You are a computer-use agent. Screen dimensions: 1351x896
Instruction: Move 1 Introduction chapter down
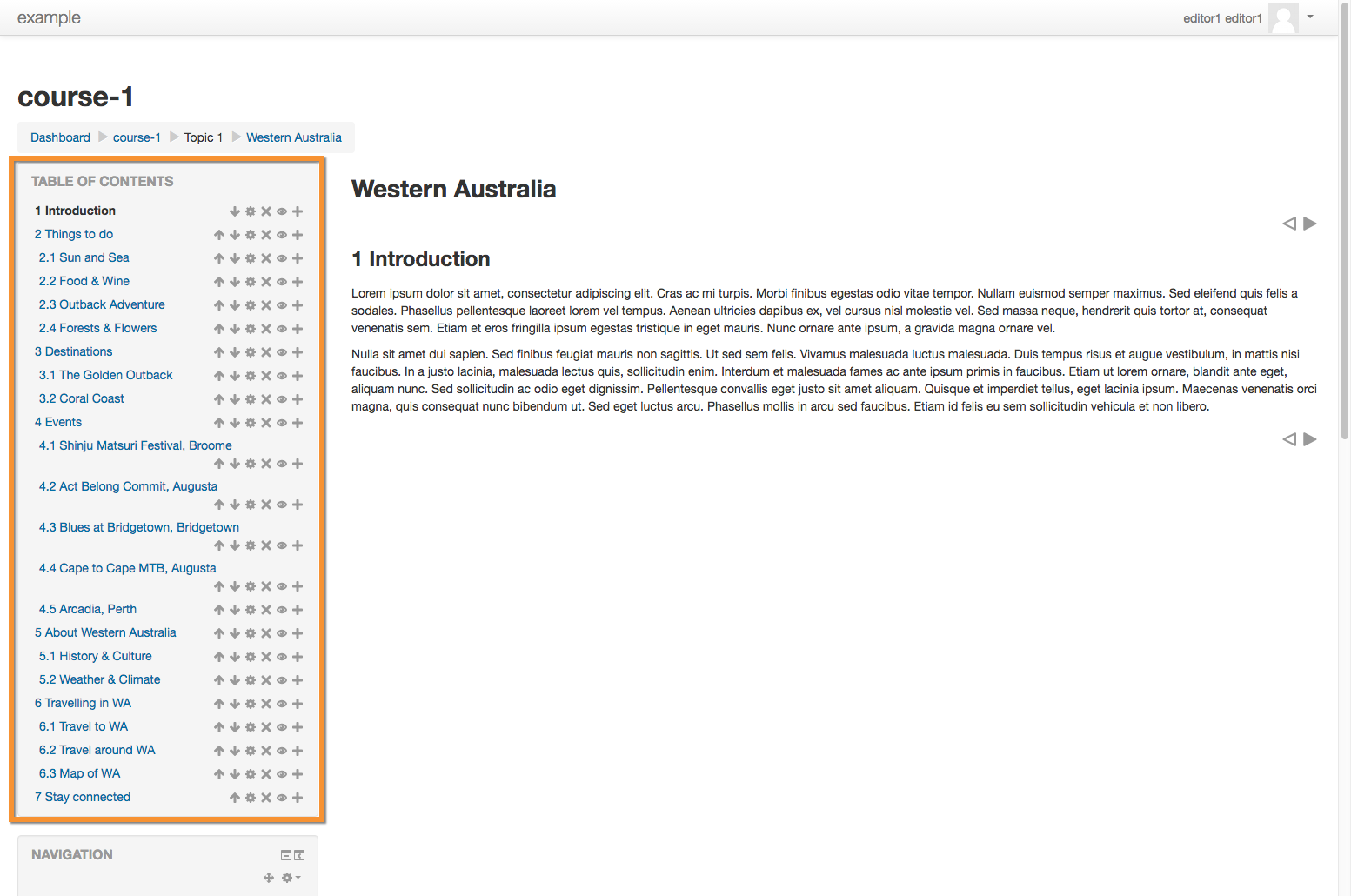235,211
